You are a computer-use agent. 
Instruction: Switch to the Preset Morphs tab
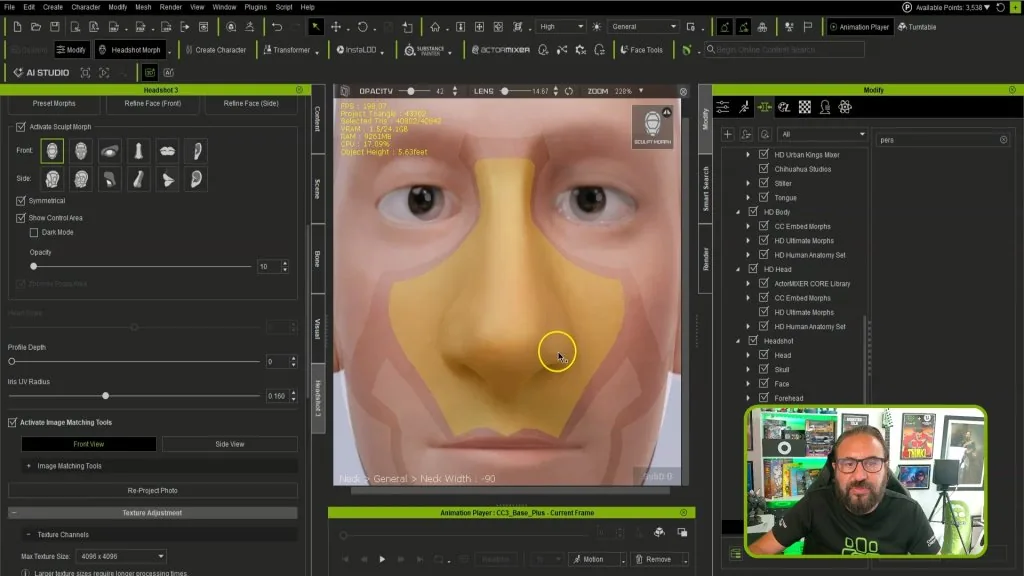coord(54,103)
